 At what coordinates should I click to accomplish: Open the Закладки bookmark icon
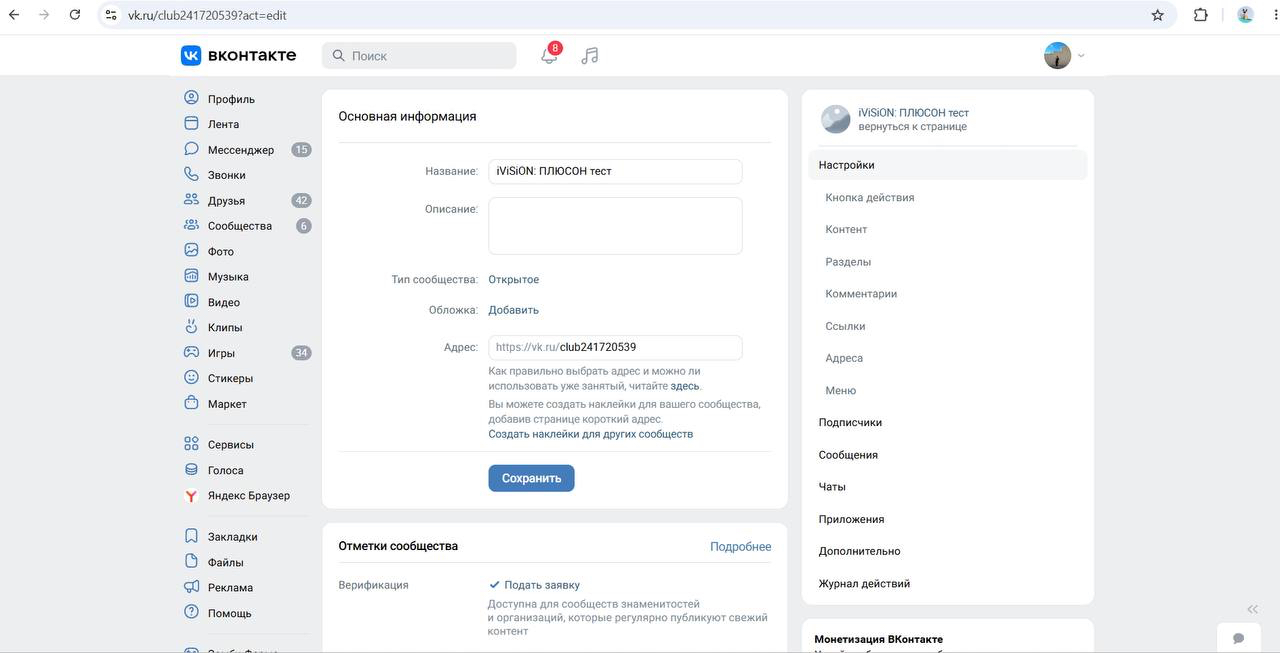pos(191,536)
